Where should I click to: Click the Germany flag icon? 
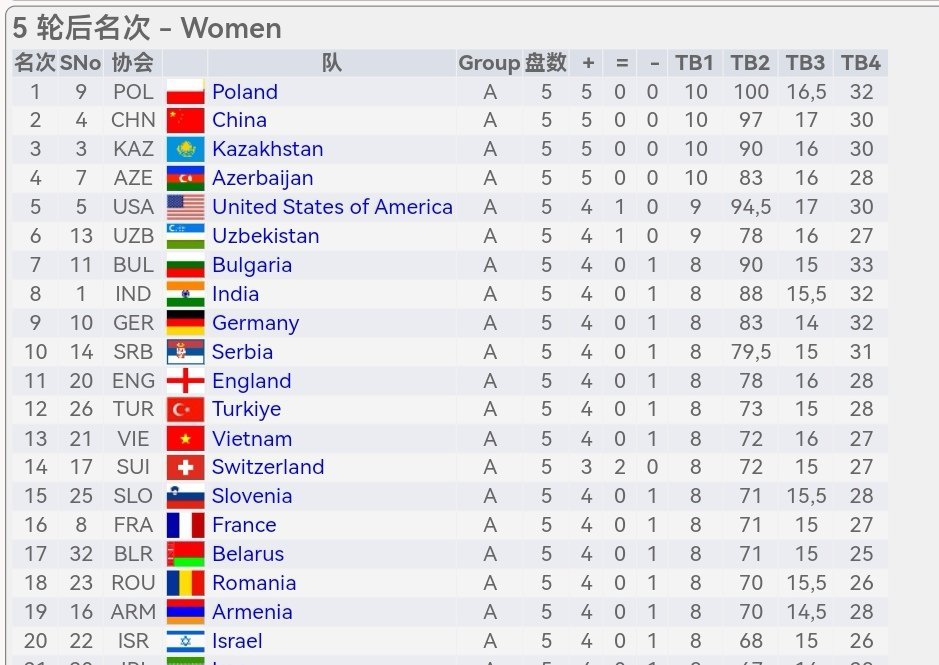click(185, 323)
